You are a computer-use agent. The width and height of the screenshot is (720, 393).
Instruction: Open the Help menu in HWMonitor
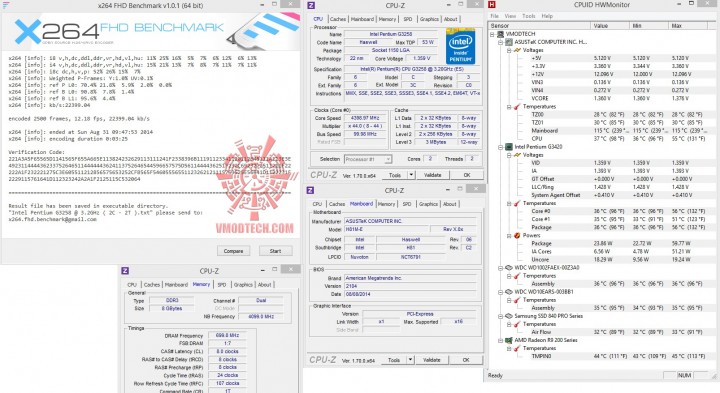[547, 16]
